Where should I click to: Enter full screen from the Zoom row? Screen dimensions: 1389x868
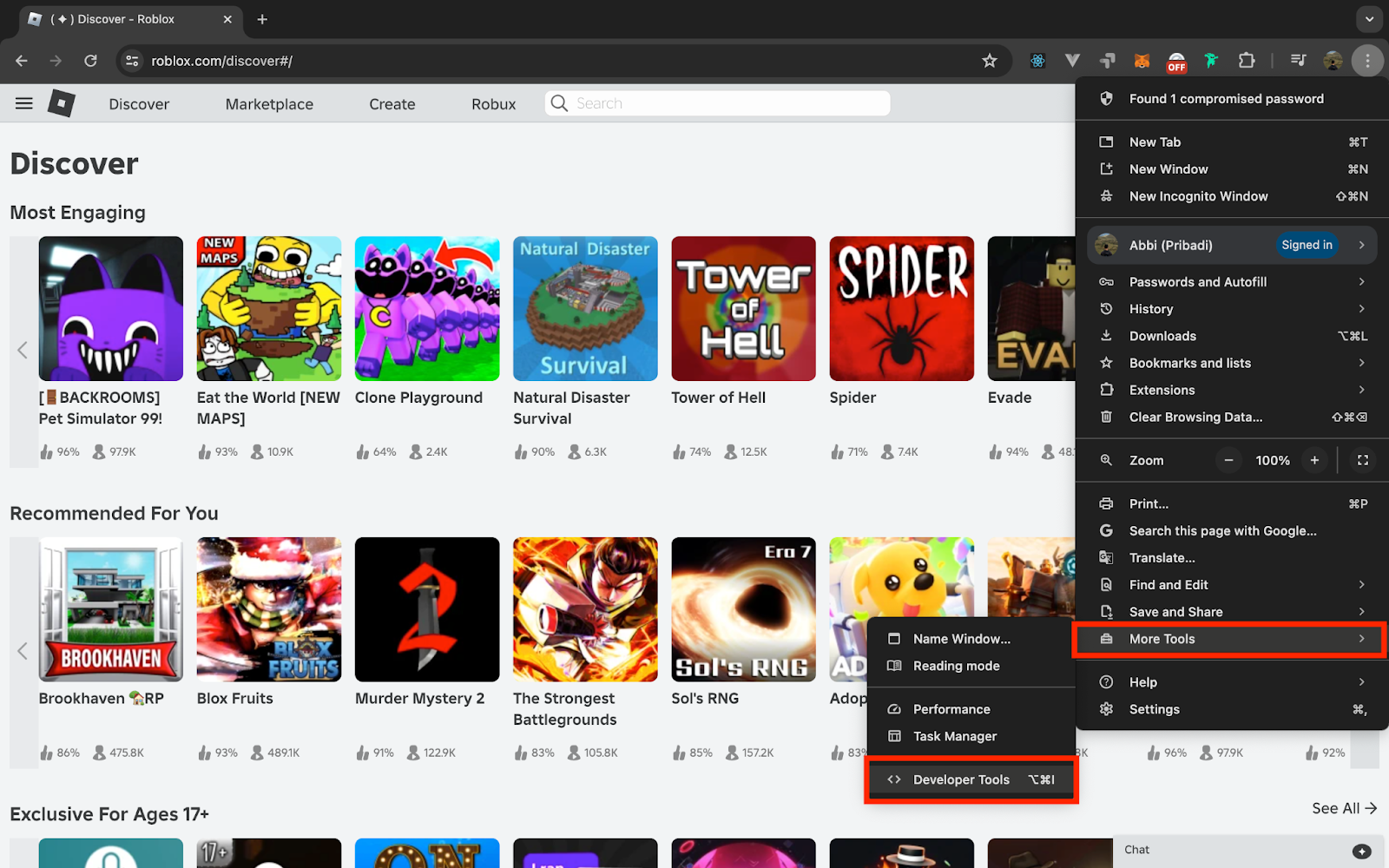1362,460
